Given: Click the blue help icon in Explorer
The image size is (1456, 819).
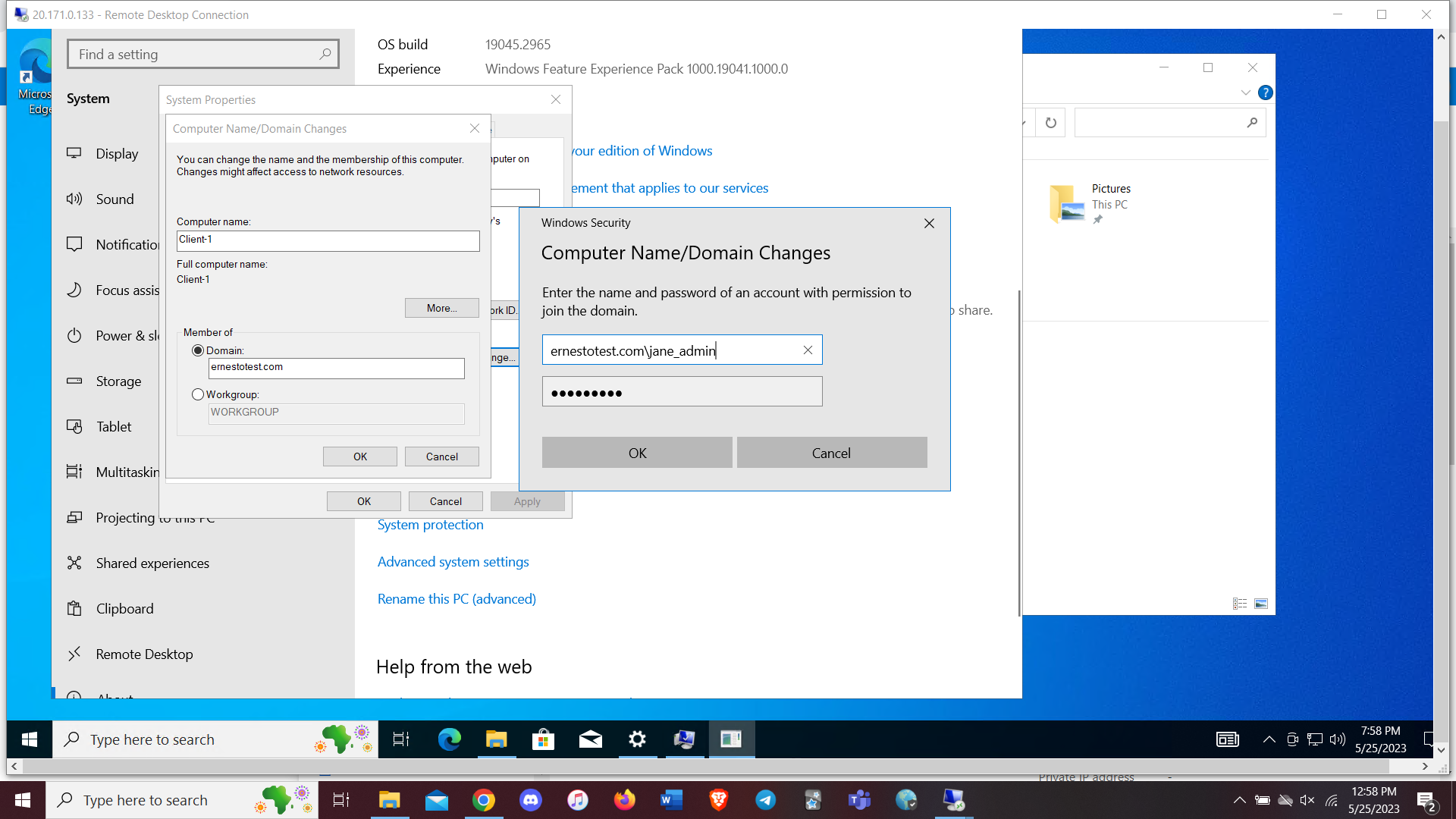Looking at the screenshot, I should (1265, 93).
